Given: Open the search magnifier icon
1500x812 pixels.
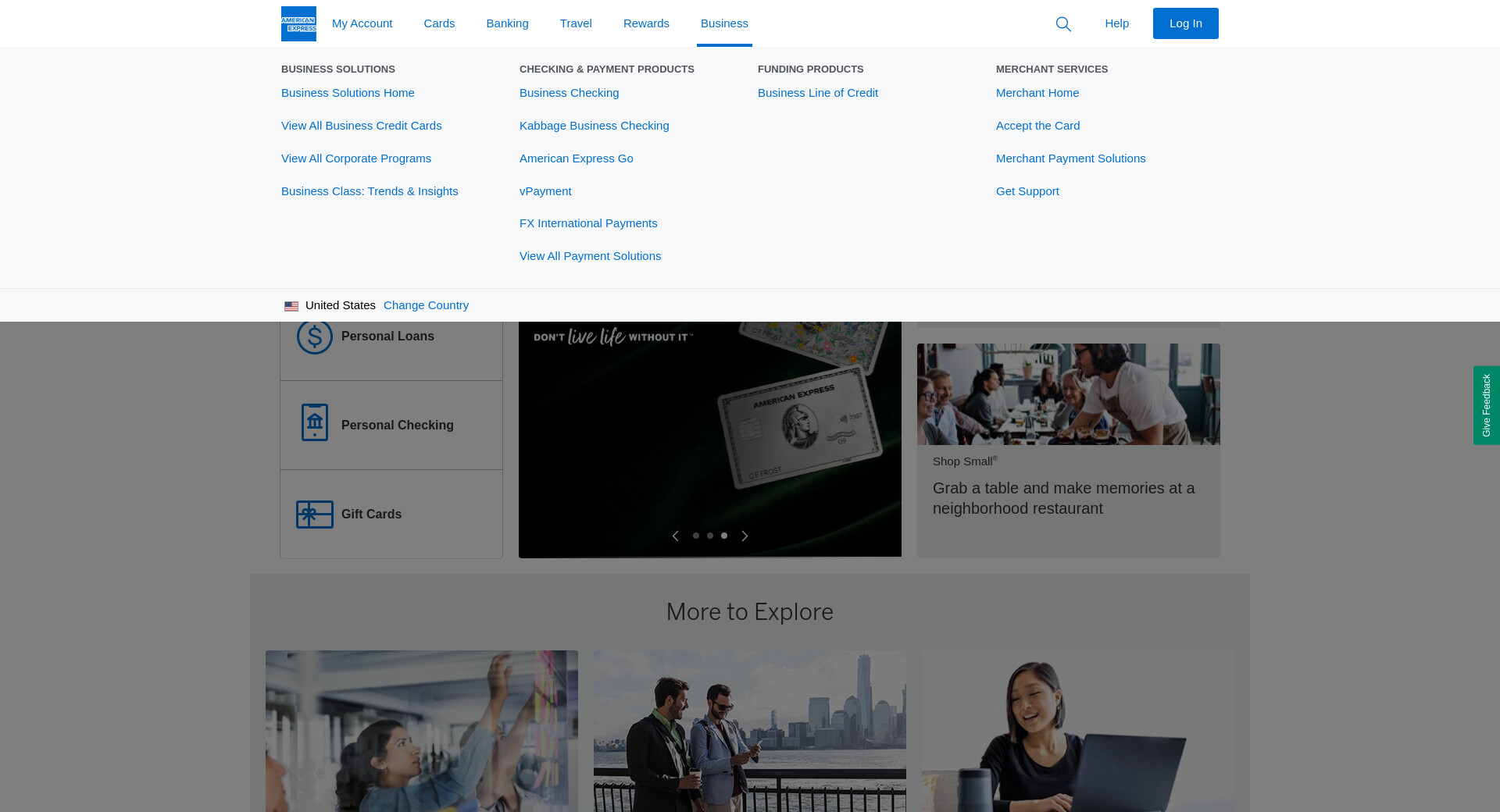Looking at the screenshot, I should click(x=1063, y=24).
